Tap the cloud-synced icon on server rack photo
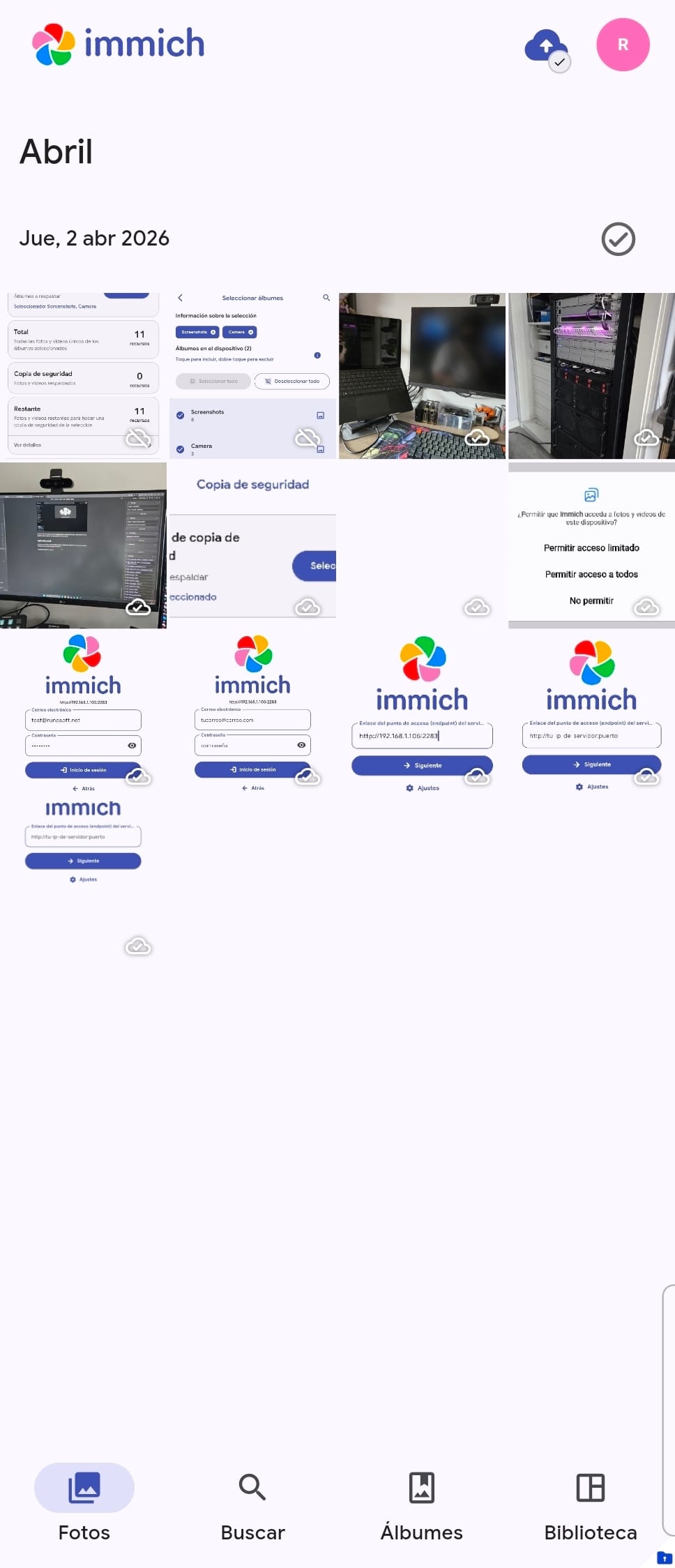This screenshot has height=1568, width=675. coord(646,438)
